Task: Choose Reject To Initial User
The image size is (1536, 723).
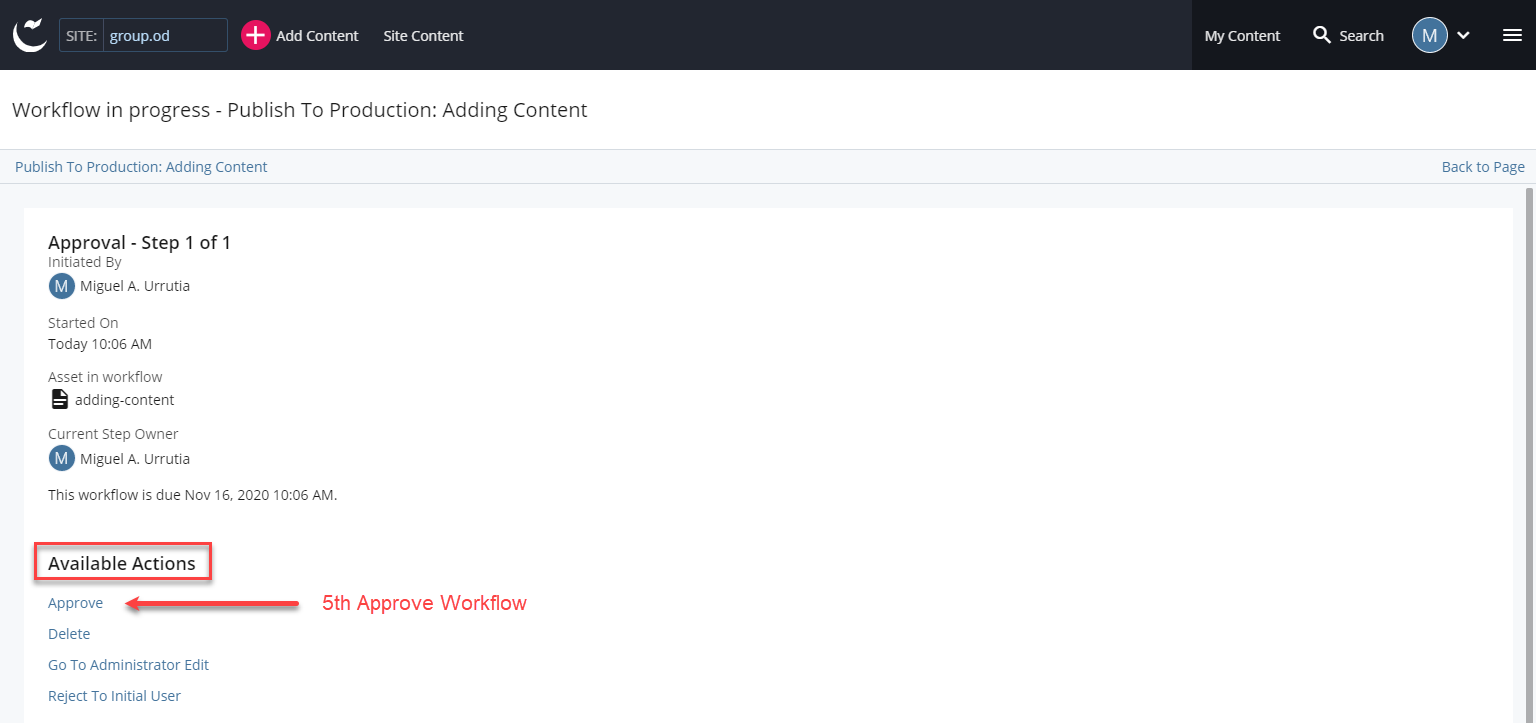Action: 114,696
